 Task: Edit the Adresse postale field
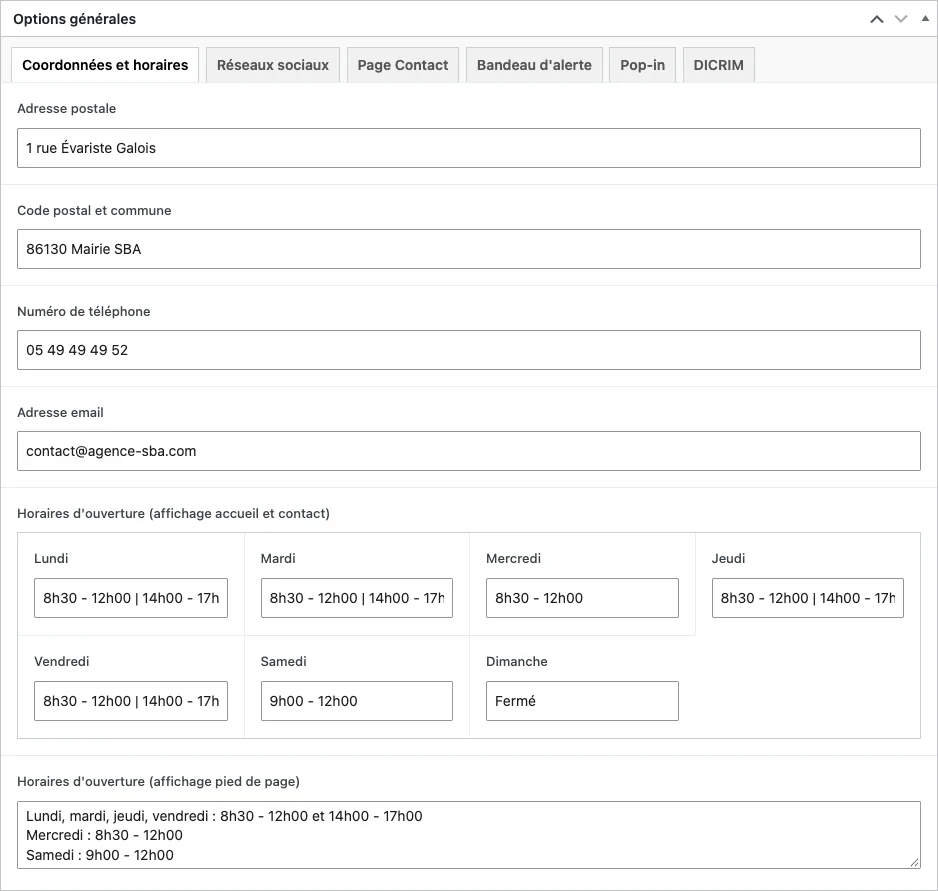469,148
